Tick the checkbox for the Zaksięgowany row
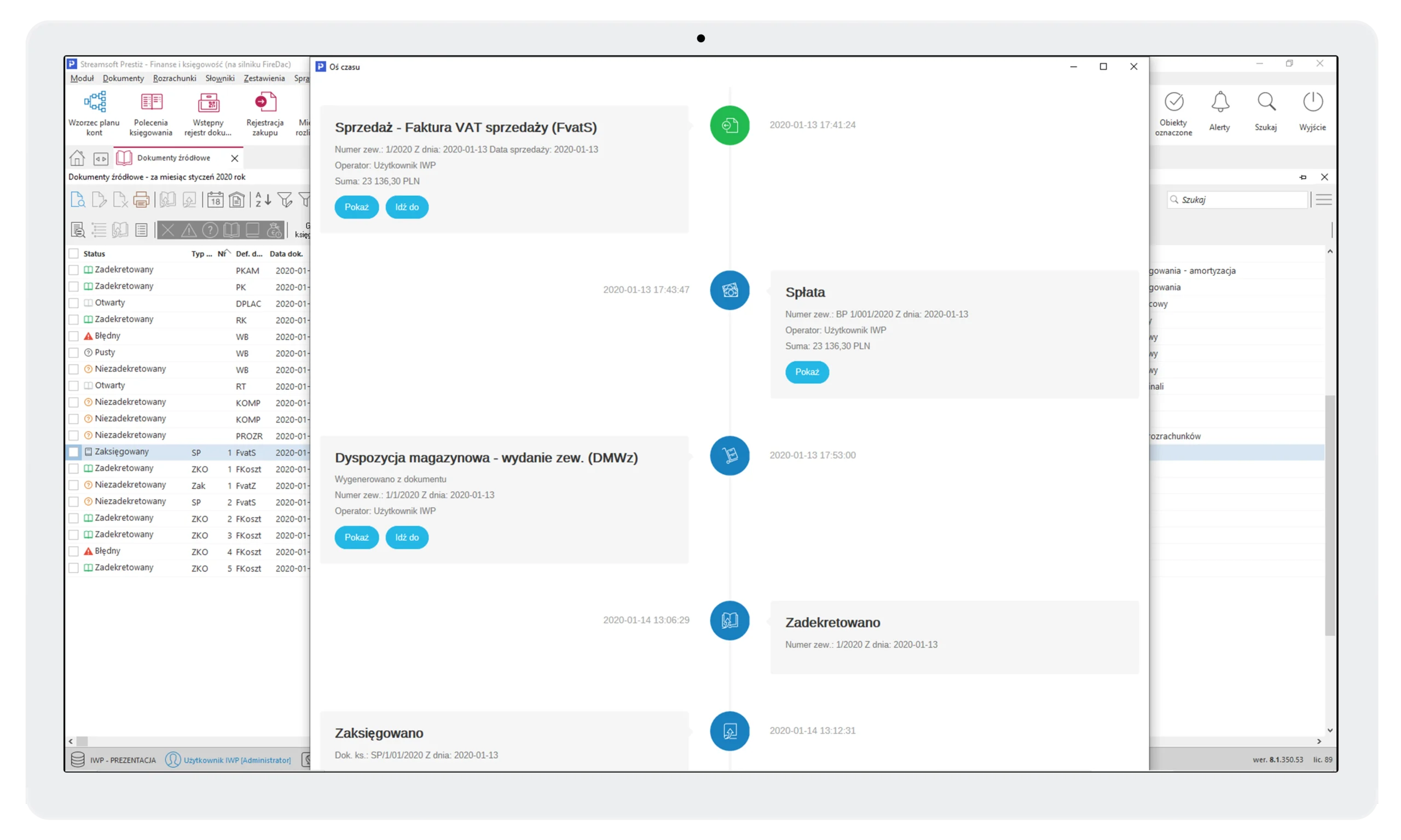This screenshot has height=840, width=1401. pos(73,451)
